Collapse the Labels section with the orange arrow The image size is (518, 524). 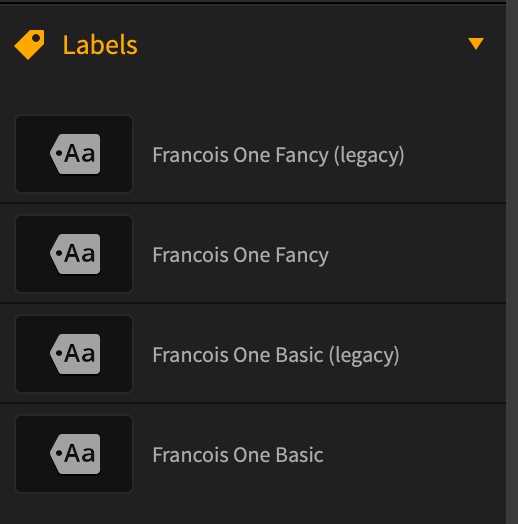tap(476, 43)
